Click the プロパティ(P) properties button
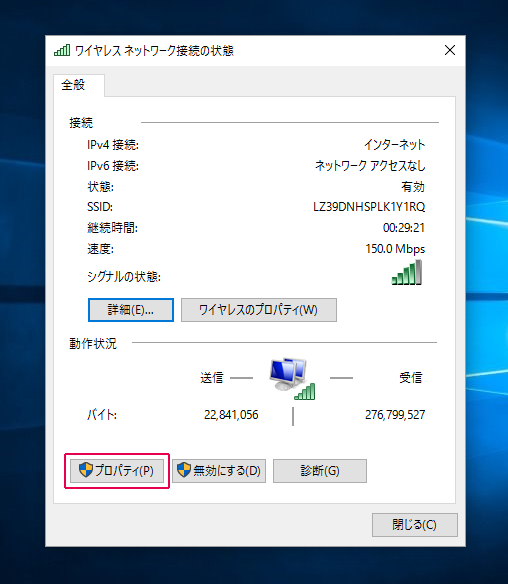Image resolution: width=508 pixels, height=584 pixels. (117, 471)
